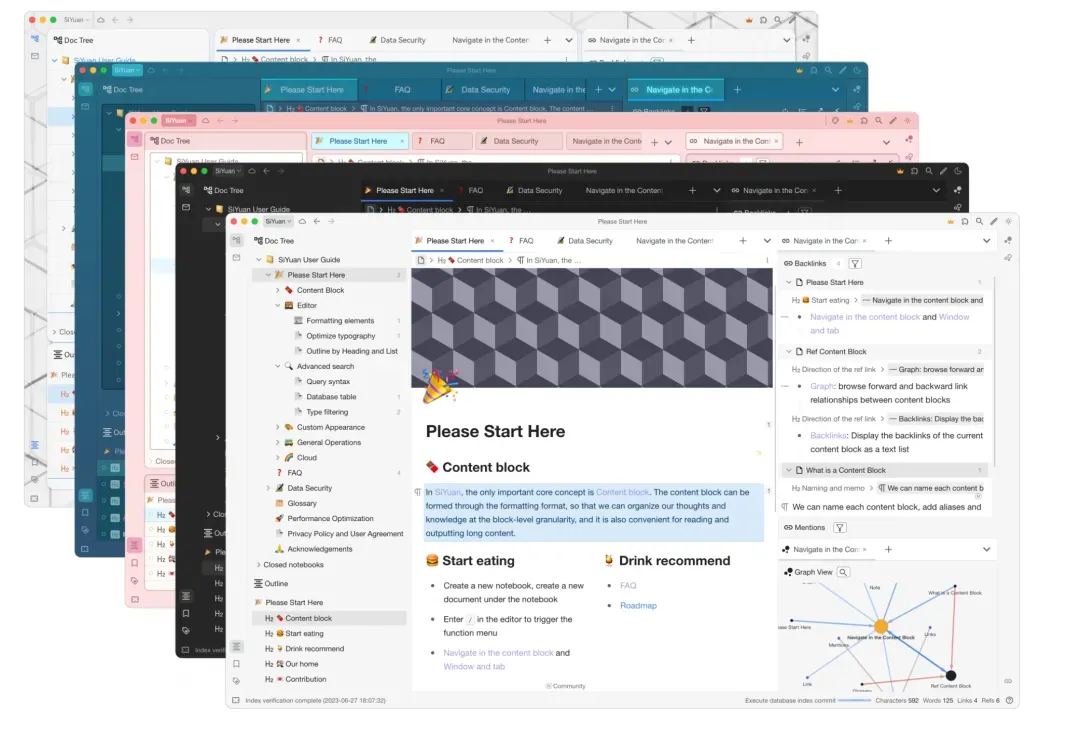Toggle light/dark appearance mode sun icon

point(1008,221)
